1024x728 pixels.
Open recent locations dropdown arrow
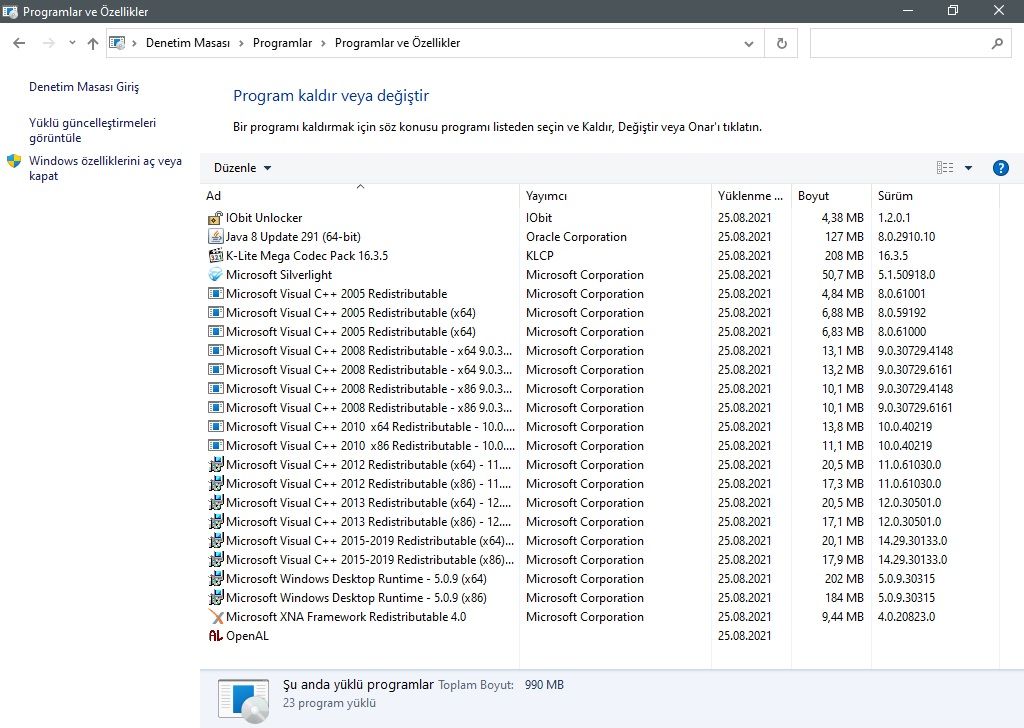72,43
